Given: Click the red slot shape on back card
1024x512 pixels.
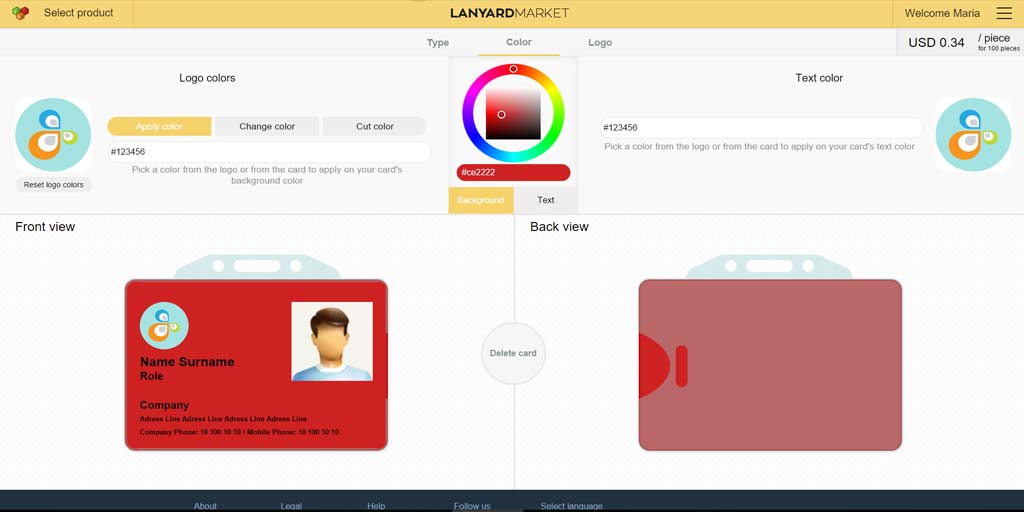Looking at the screenshot, I should coord(681,366).
